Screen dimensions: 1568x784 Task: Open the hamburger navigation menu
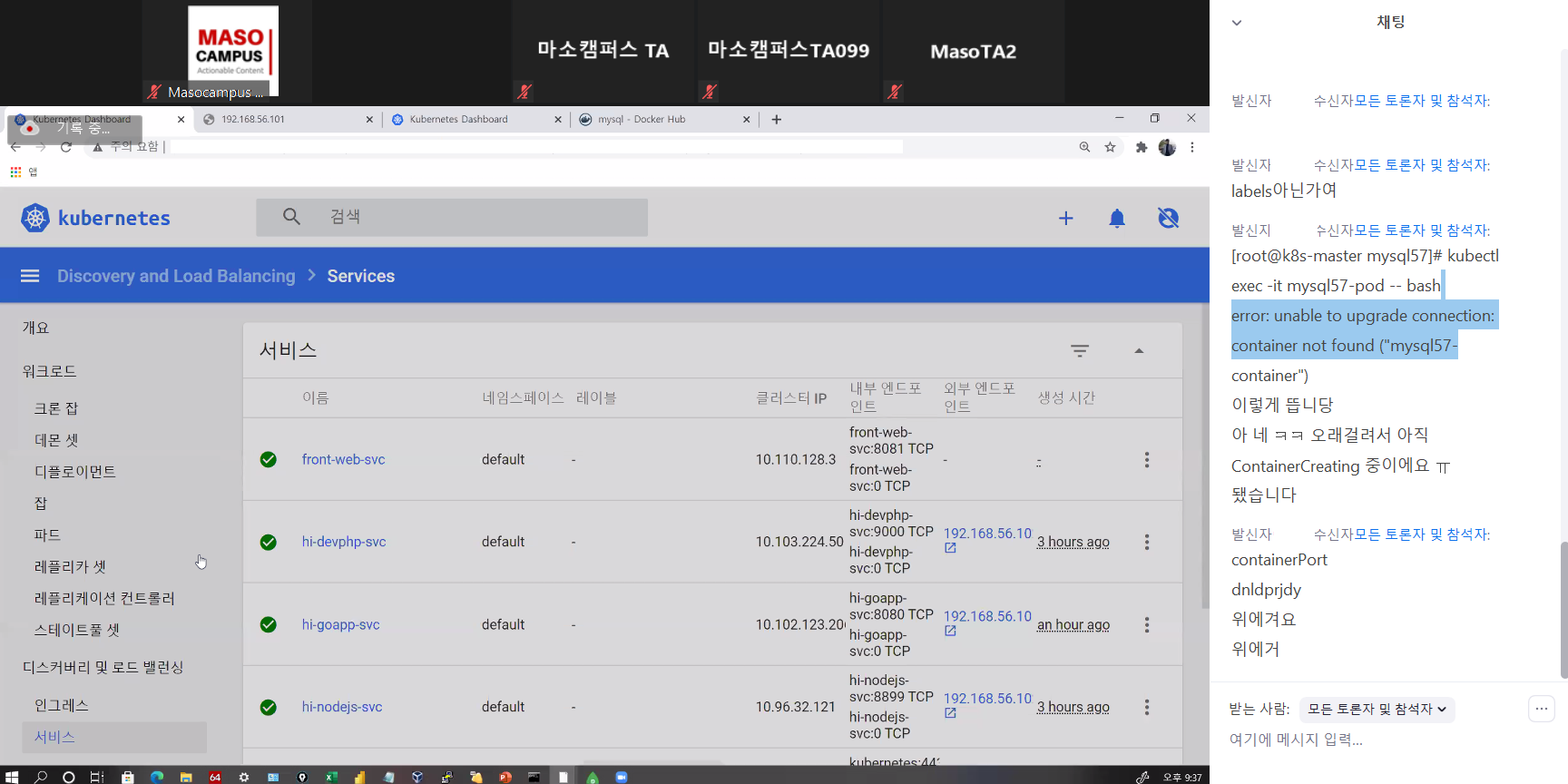30,276
